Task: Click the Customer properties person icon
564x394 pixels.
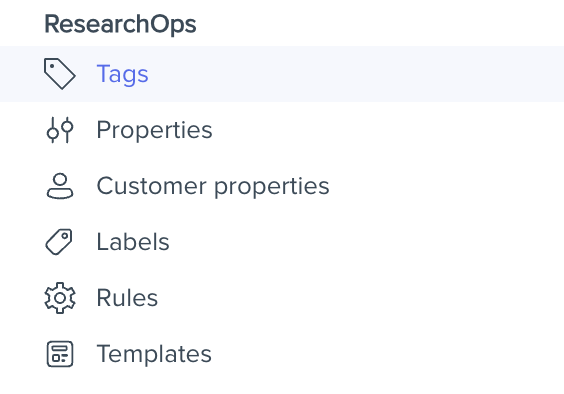Action: coord(60,186)
